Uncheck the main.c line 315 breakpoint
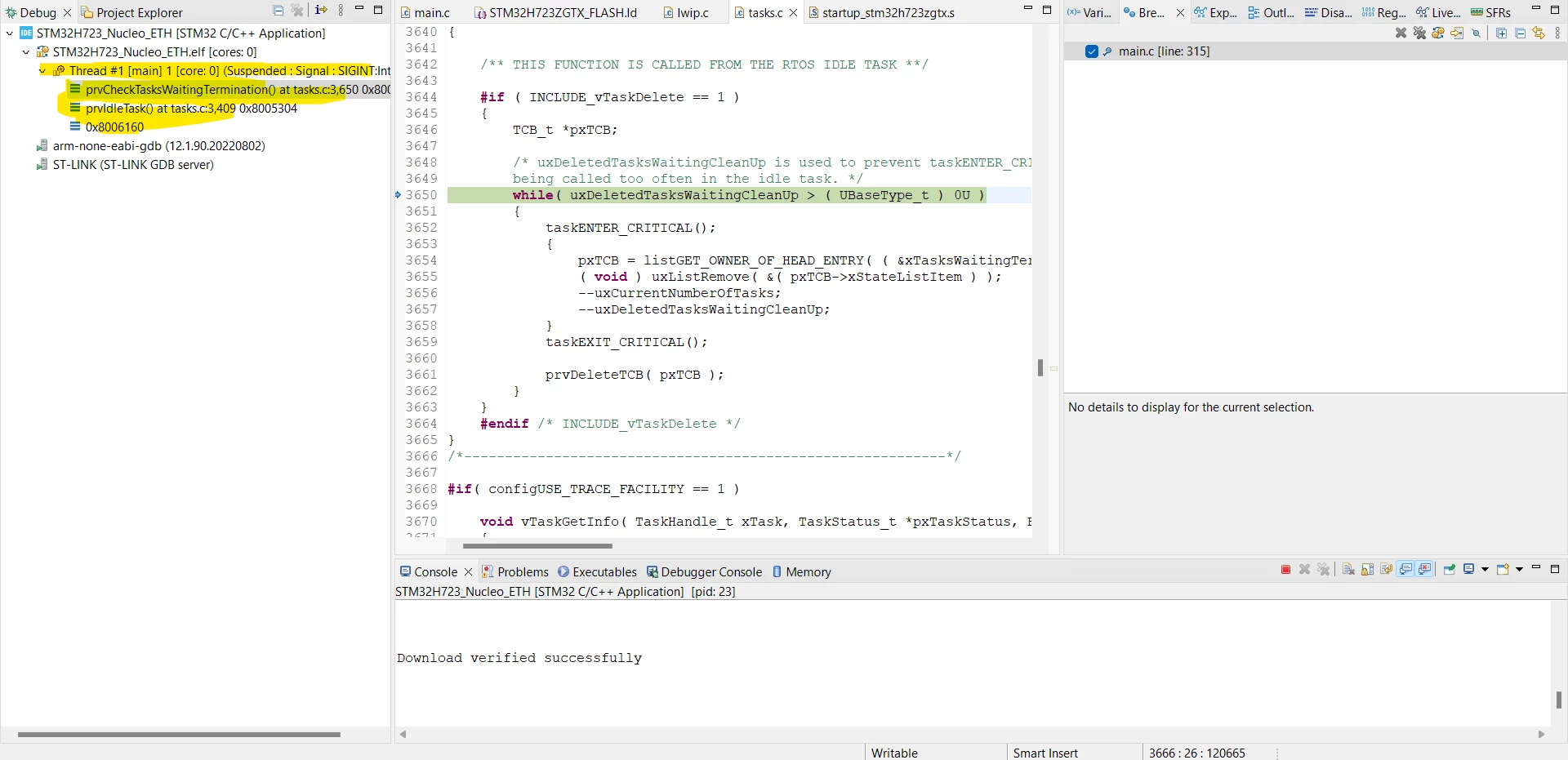The height and width of the screenshot is (760, 1568). (x=1092, y=51)
